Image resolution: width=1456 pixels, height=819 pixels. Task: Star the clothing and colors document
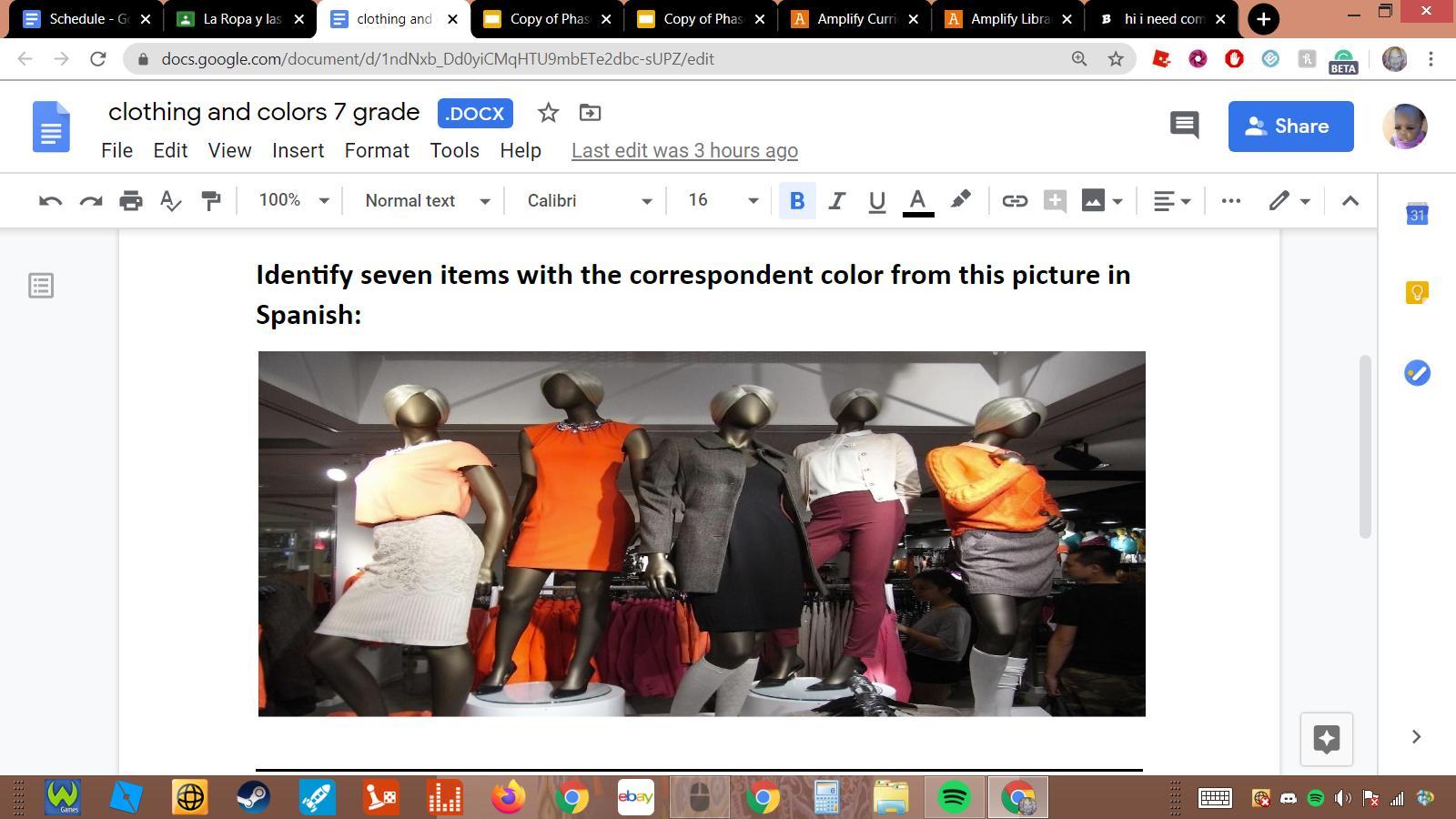click(548, 113)
